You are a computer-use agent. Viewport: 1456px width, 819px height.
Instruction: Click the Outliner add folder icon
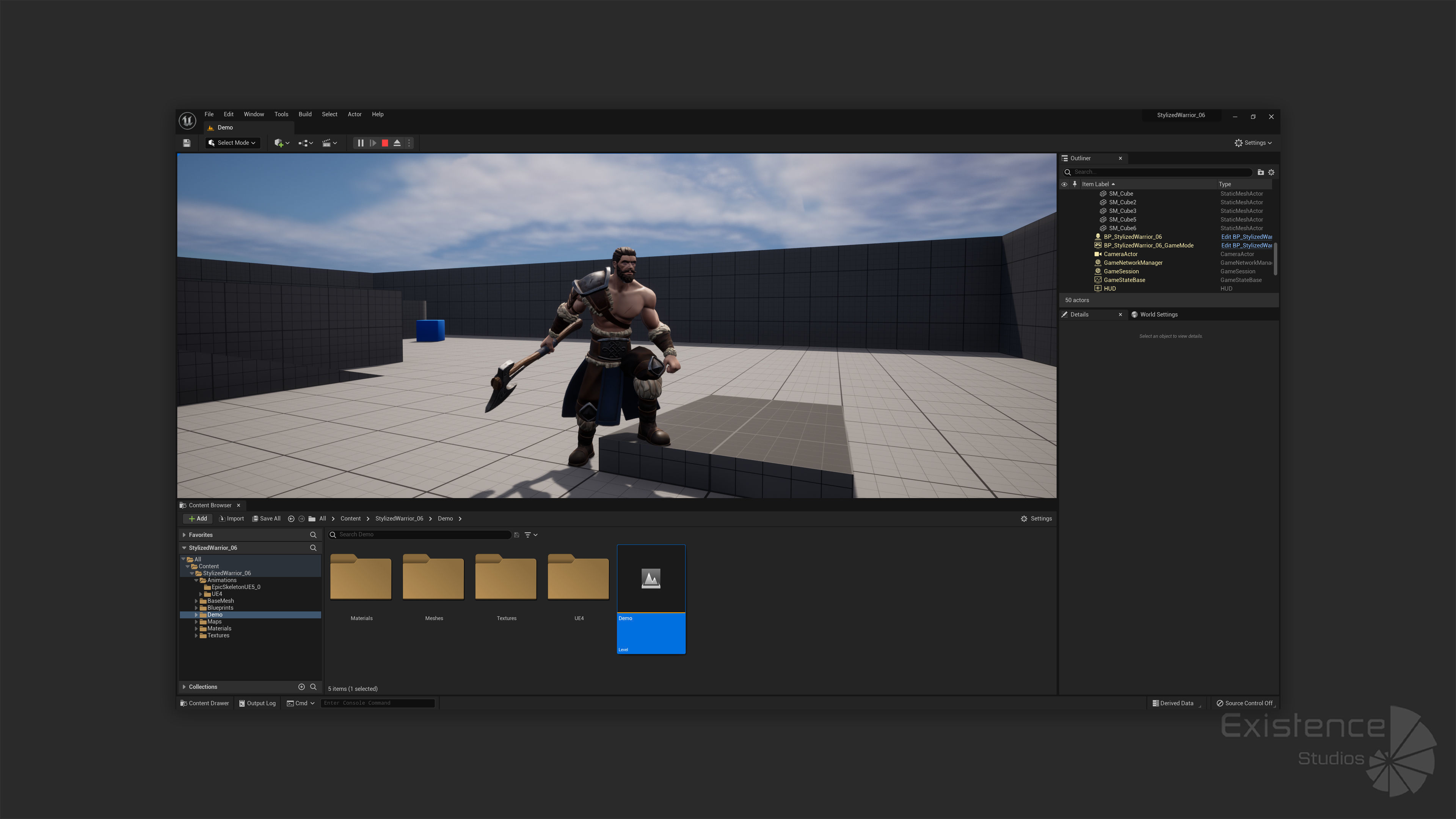[x=1260, y=173]
